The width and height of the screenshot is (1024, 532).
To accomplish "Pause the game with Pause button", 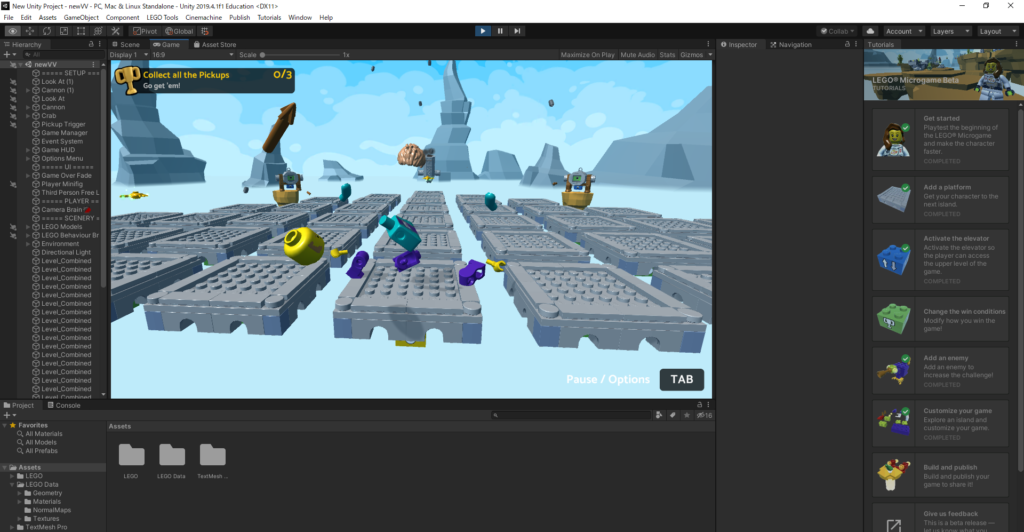I will pos(500,31).
